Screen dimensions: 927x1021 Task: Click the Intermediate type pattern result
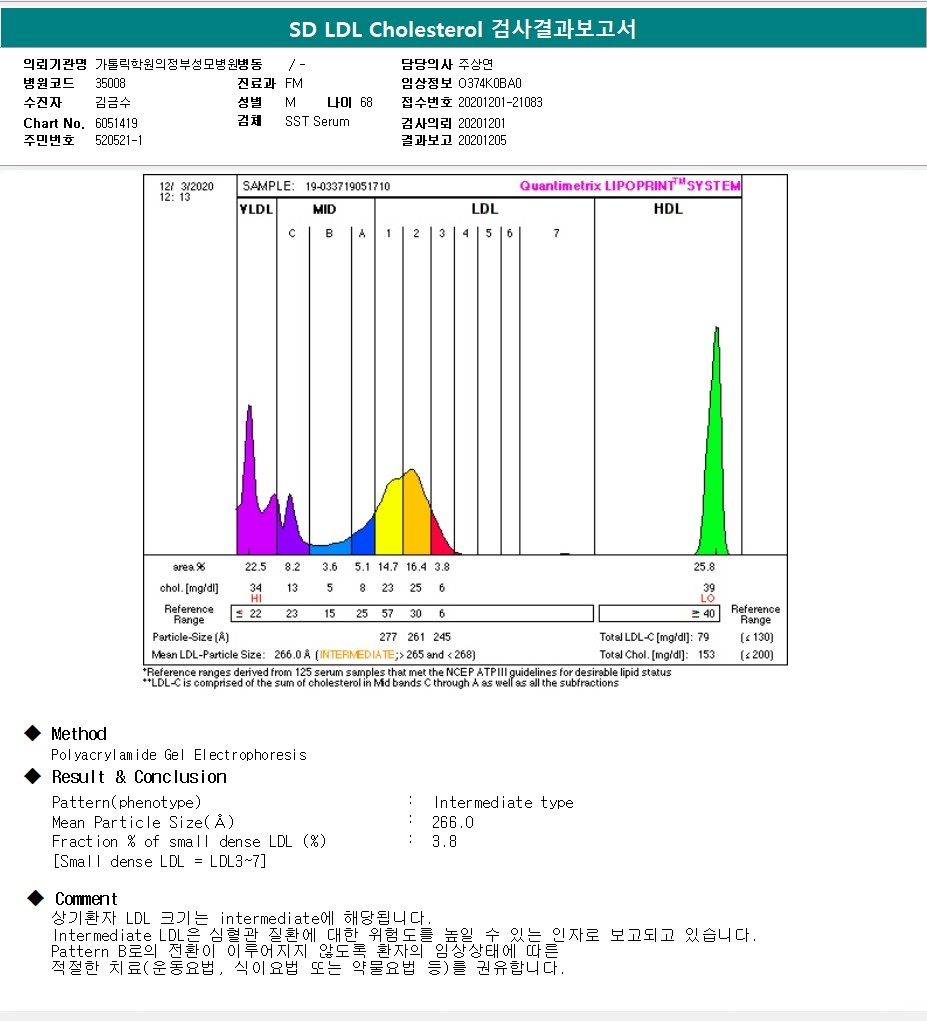503,802
